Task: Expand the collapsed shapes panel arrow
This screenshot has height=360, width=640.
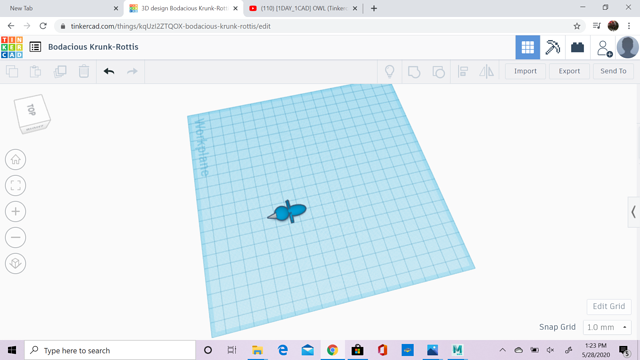Action: pyautogui.click(x=633, y=212)
